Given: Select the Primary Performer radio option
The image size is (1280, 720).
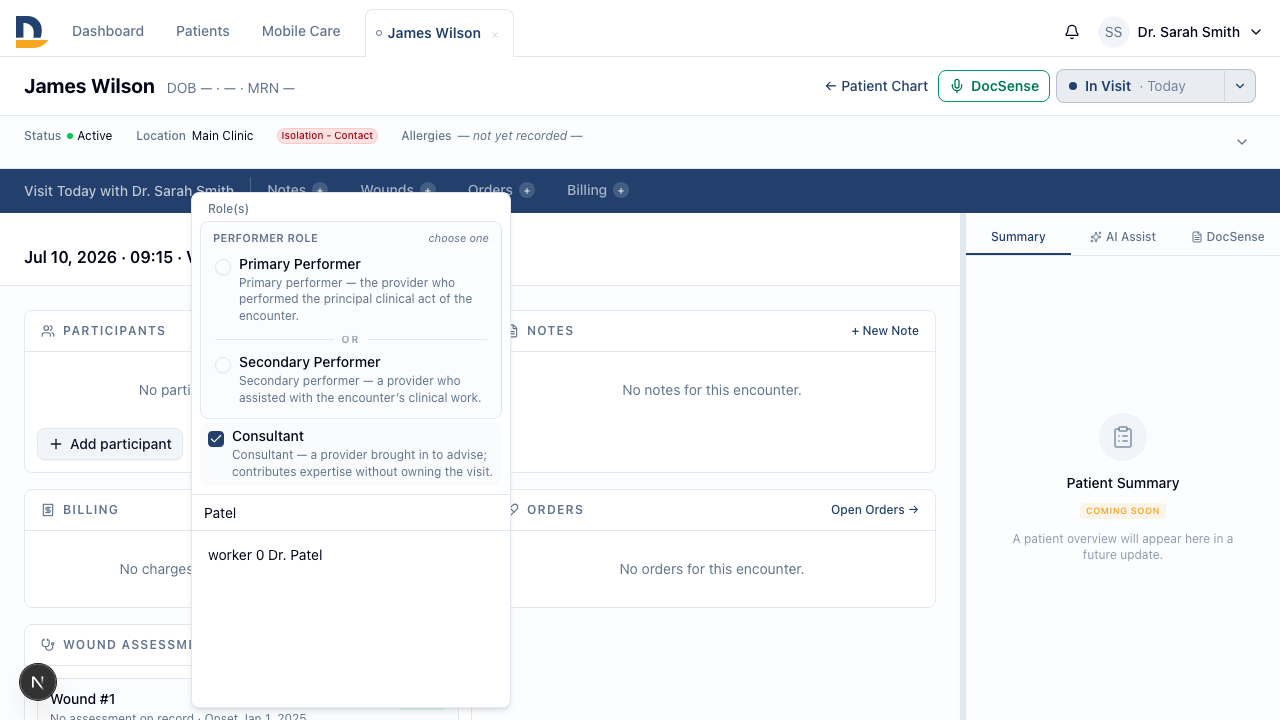Looking at the screenshot, I should tap(223, 267).
